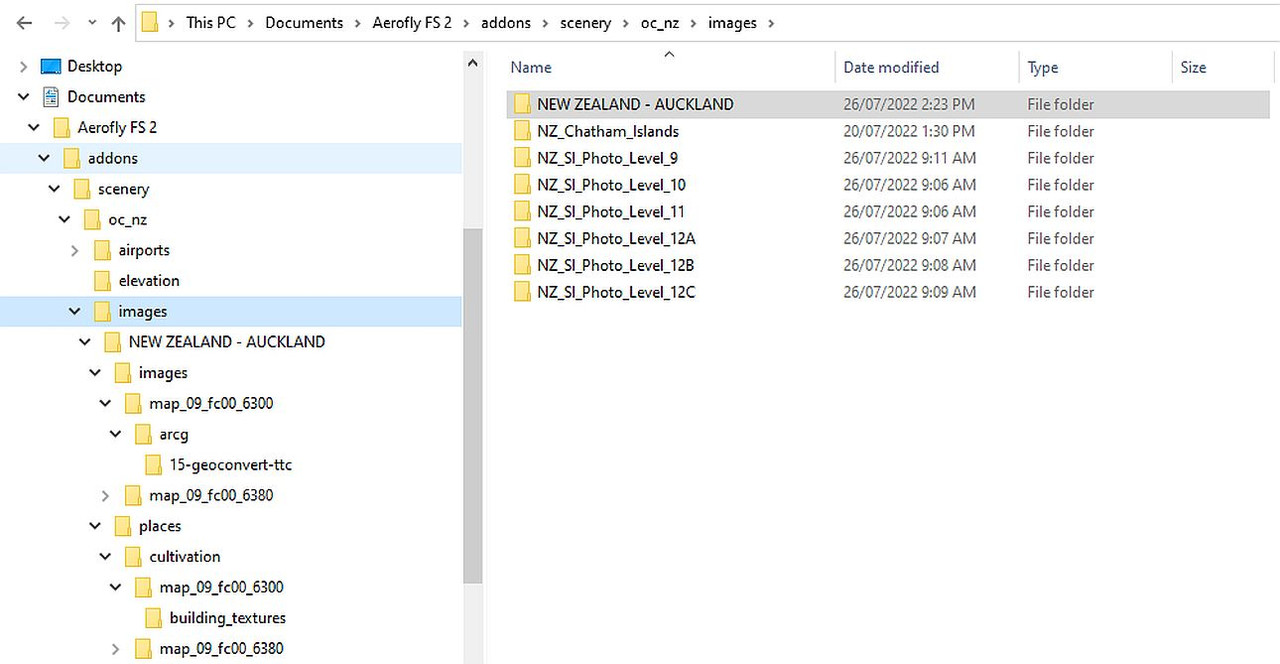Click the navigation pane scrollbar thumb

click(x=473, y=405)
